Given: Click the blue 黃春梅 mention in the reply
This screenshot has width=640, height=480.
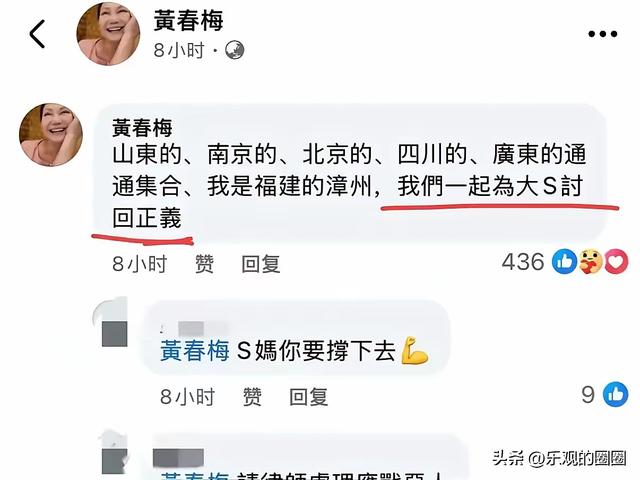Looking at the screenshot, I should (x=195, y=351).
